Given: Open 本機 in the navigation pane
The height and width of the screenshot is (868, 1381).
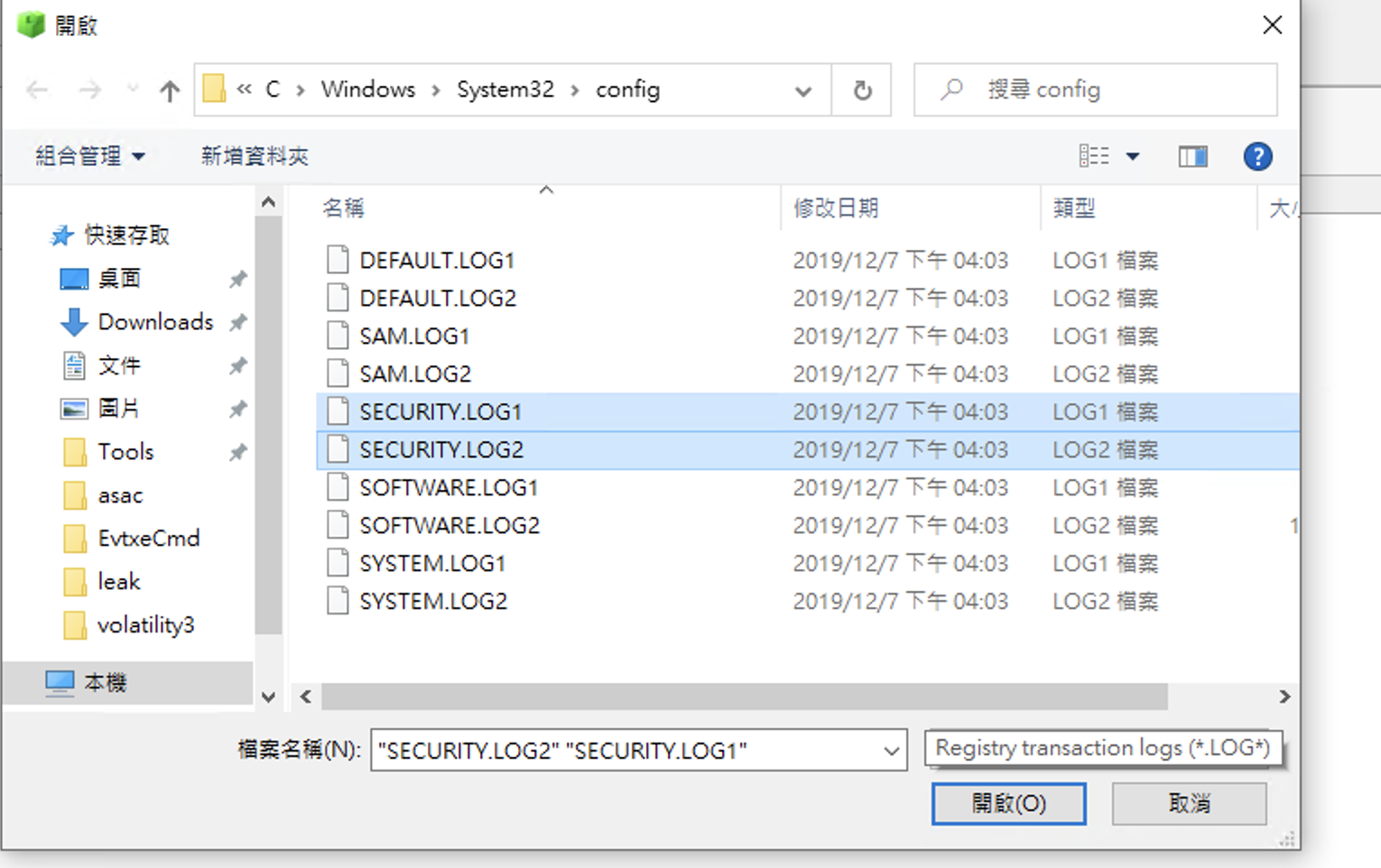Looking at the screenshot, I should click(105, 683).
